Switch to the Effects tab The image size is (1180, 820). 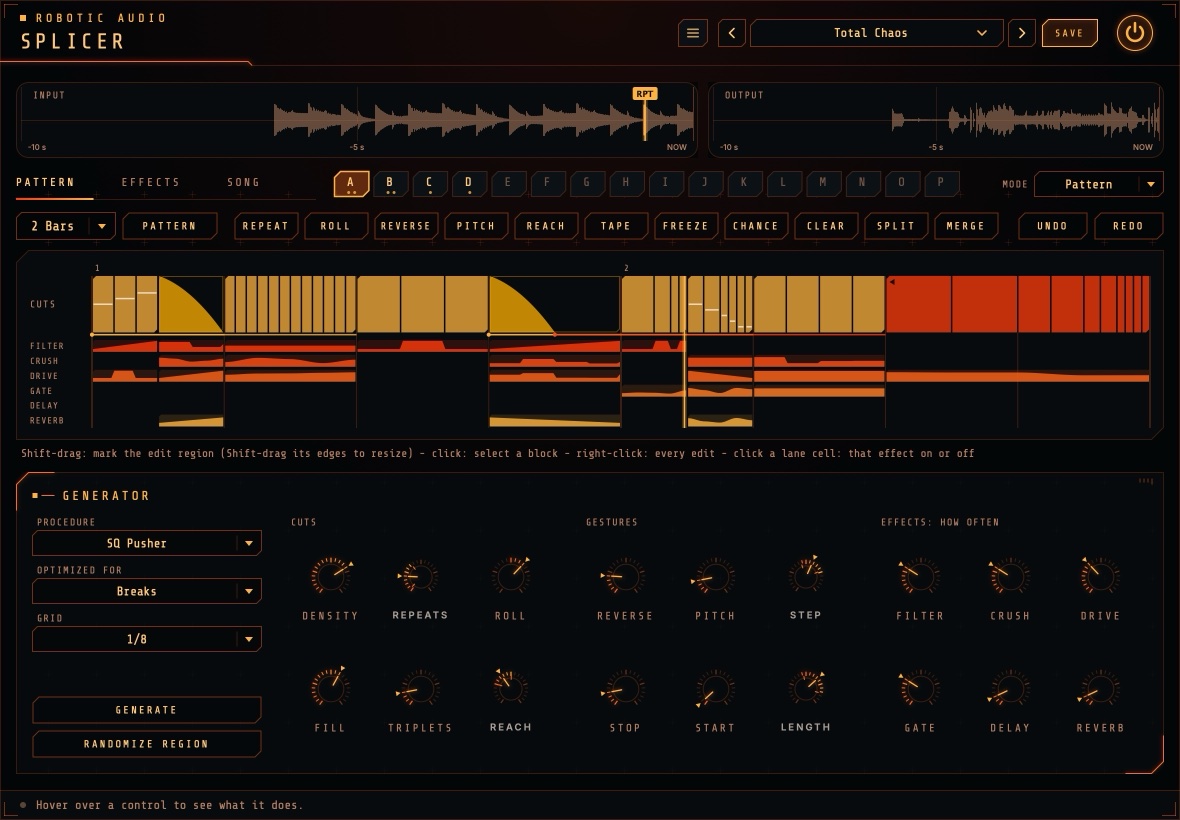coord(151,182)
